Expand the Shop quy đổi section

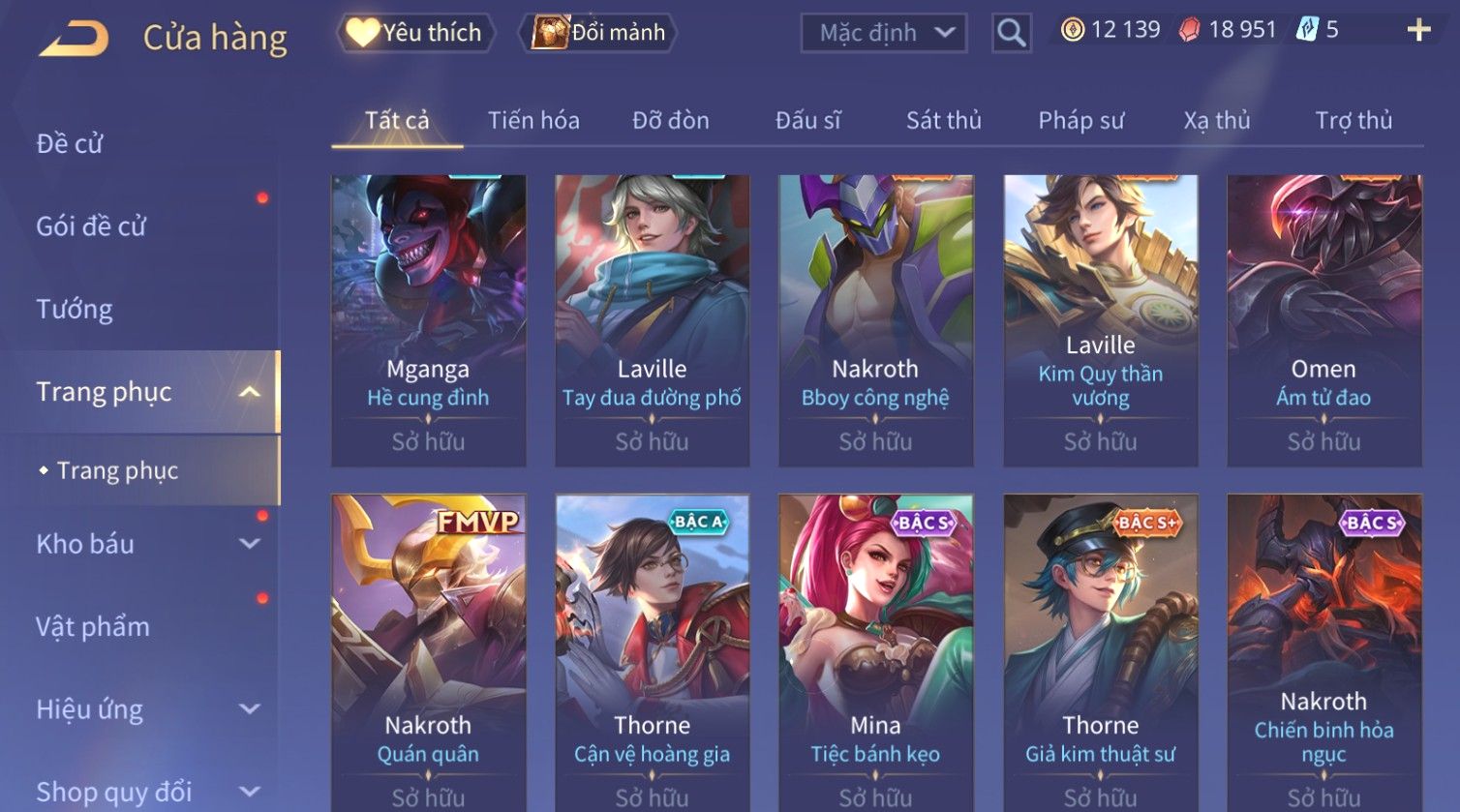(x=249, y=792)
